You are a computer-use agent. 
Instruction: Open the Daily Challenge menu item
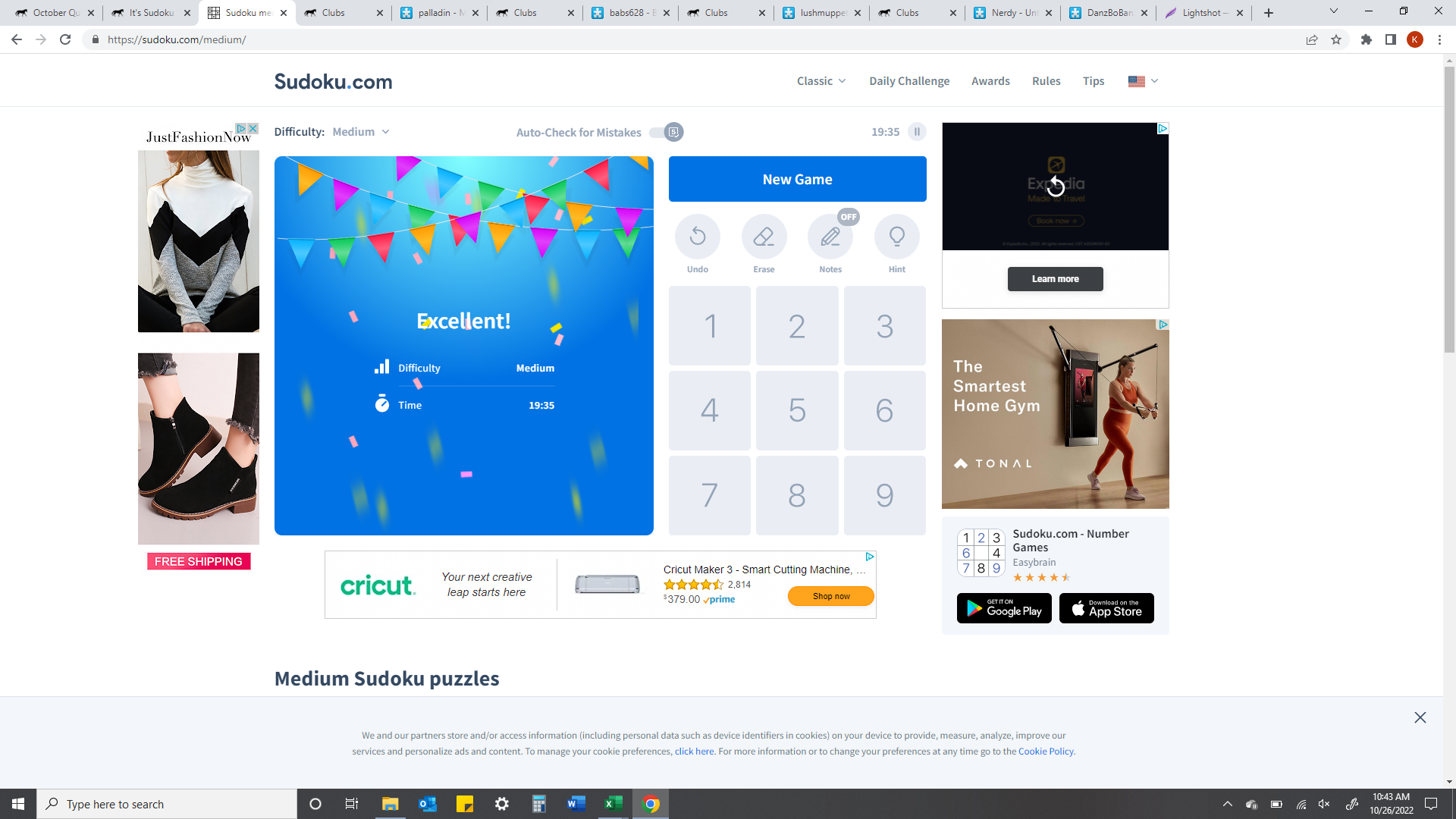(x=908, y=81)
